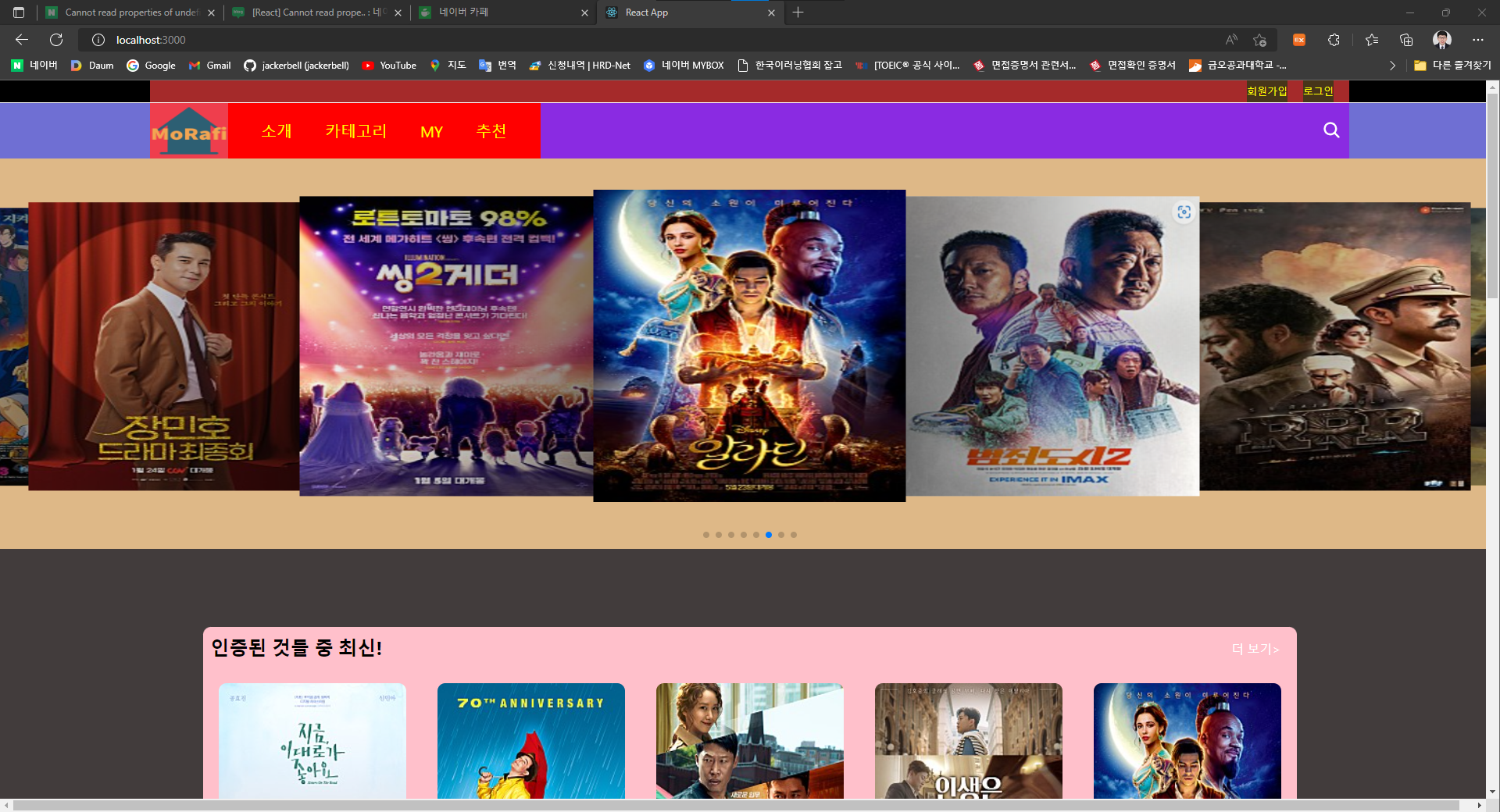Close the React App tab

coord(771,12)
